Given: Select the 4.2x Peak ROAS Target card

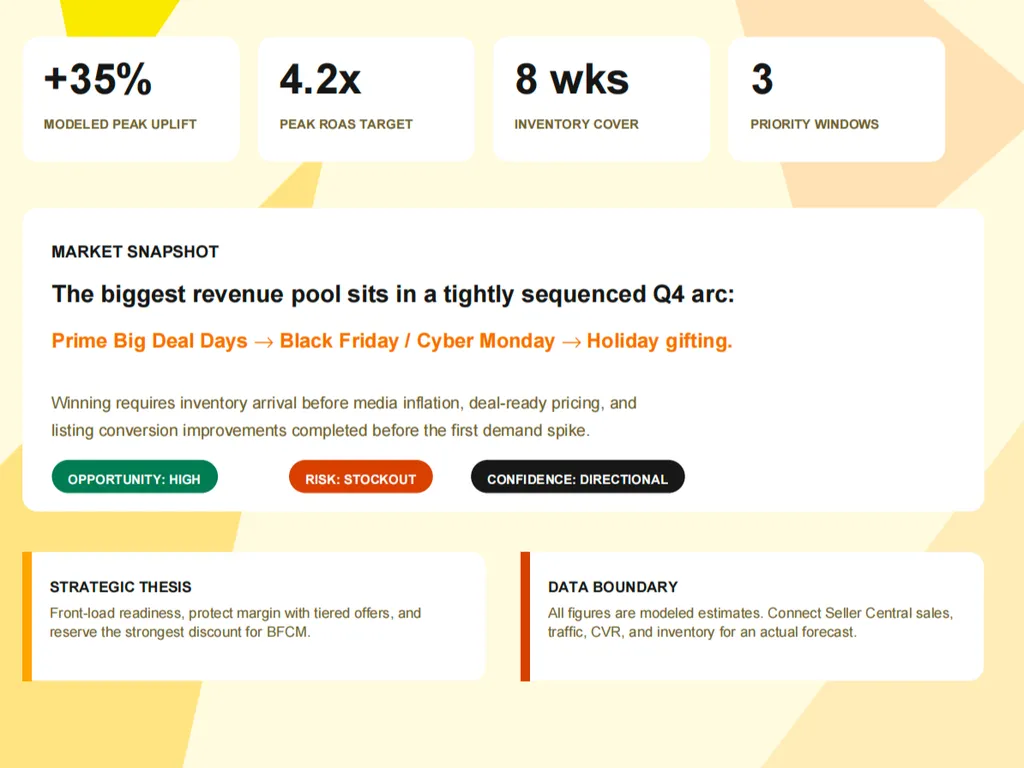Looking at the screenshot, I should click(366, 99).
